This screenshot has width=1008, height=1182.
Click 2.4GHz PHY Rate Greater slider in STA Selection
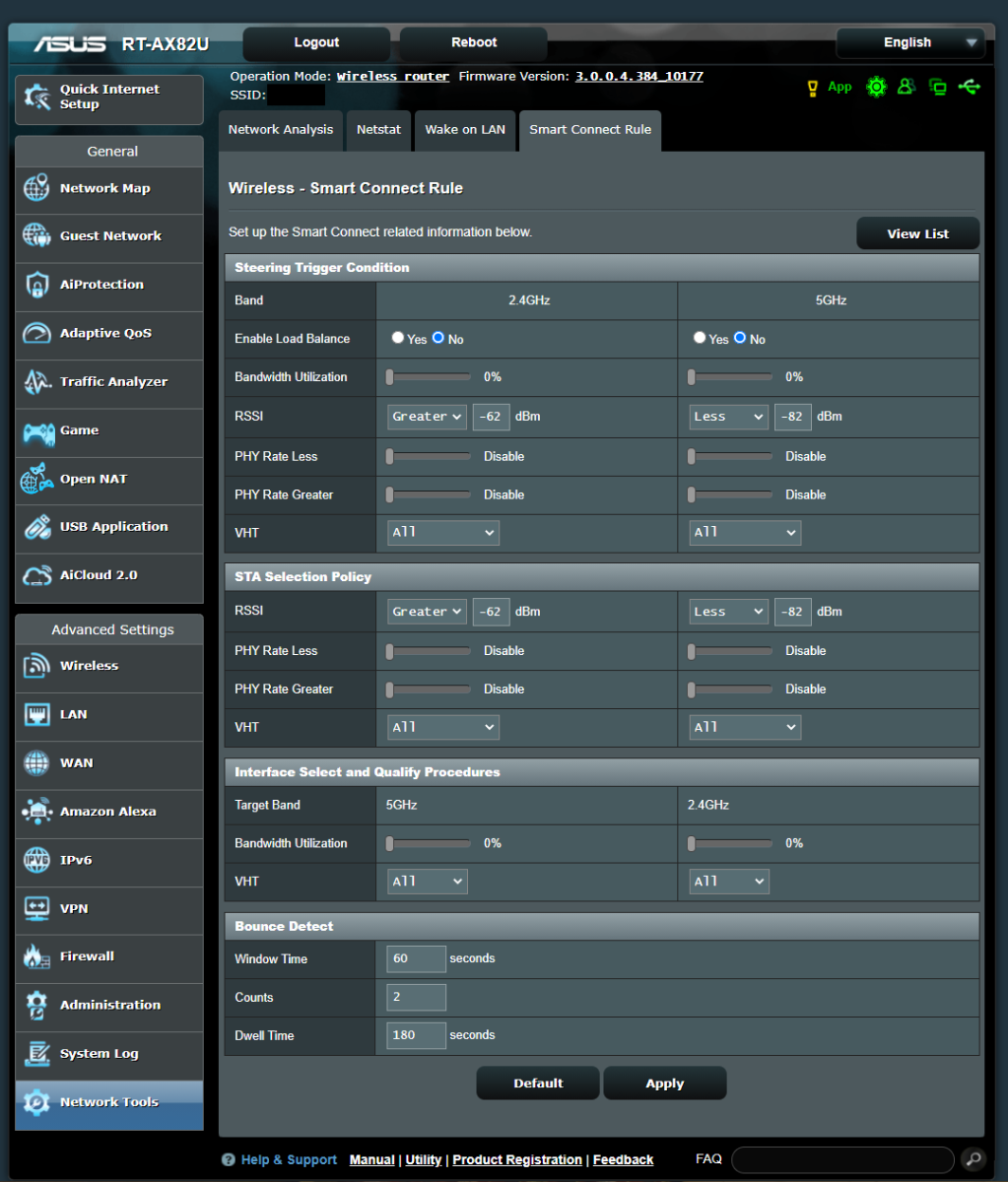430,689
